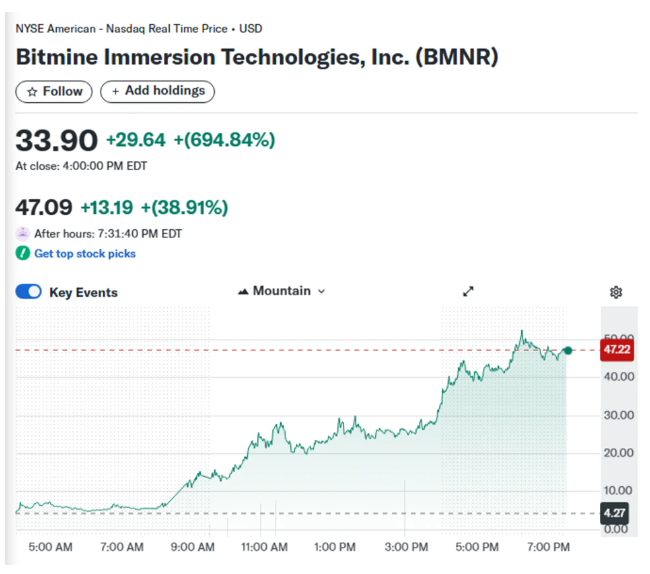Click the 5:00 PM axis label
The width and height of the screenshot is (650, 574).
[x=477, y=547]
